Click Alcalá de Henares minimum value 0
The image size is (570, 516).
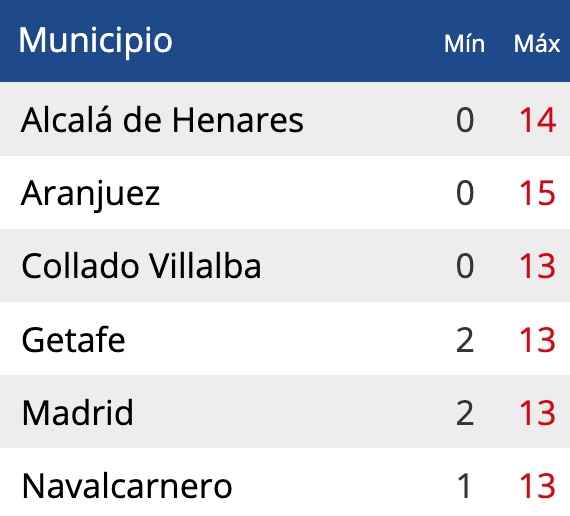pos(465,120)
